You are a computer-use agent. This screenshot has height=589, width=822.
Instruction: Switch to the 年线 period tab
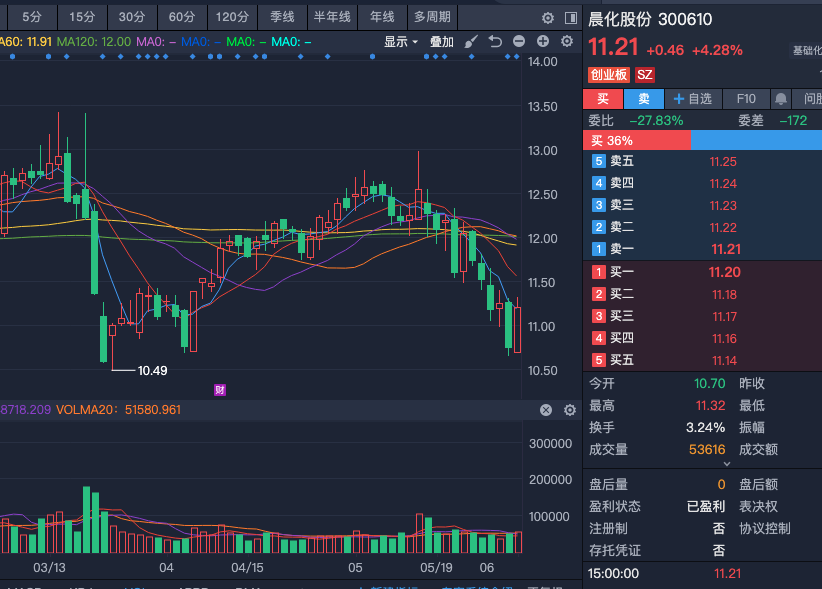pos(382,17)
